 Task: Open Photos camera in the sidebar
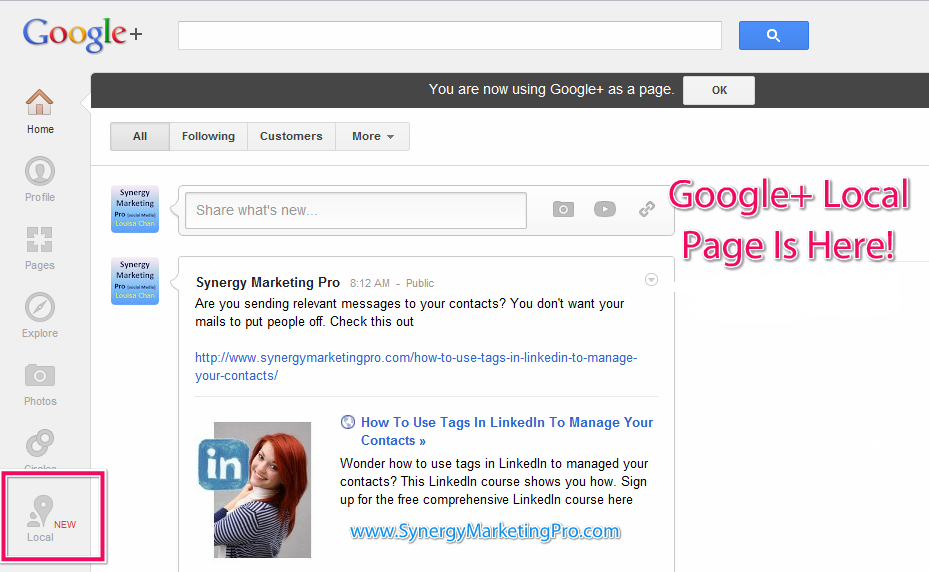click(x=40, y=384)
